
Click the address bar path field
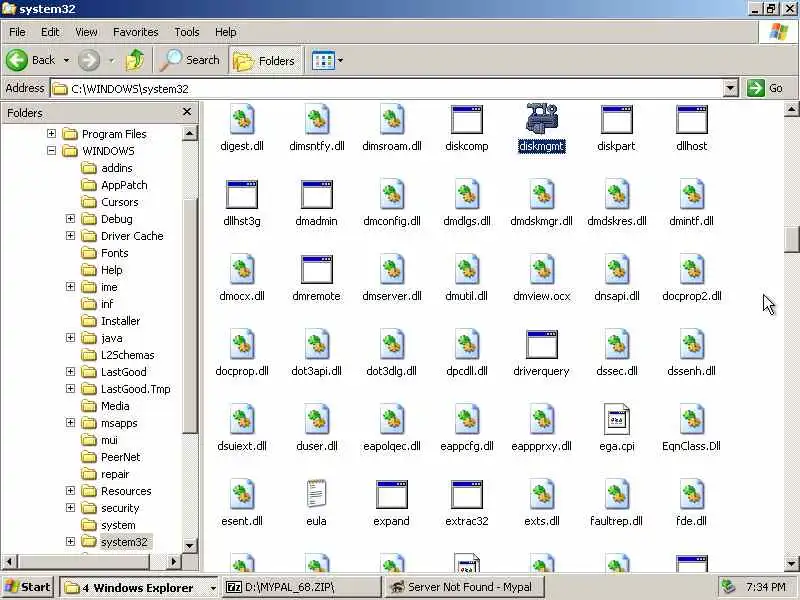tap(387, 88)
